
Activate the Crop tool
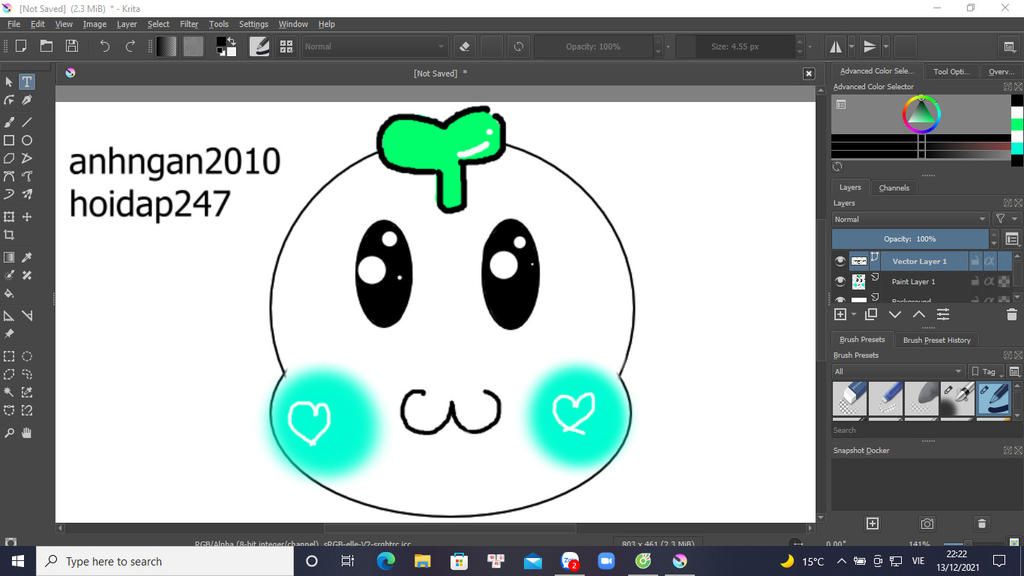tap(9, 235)
